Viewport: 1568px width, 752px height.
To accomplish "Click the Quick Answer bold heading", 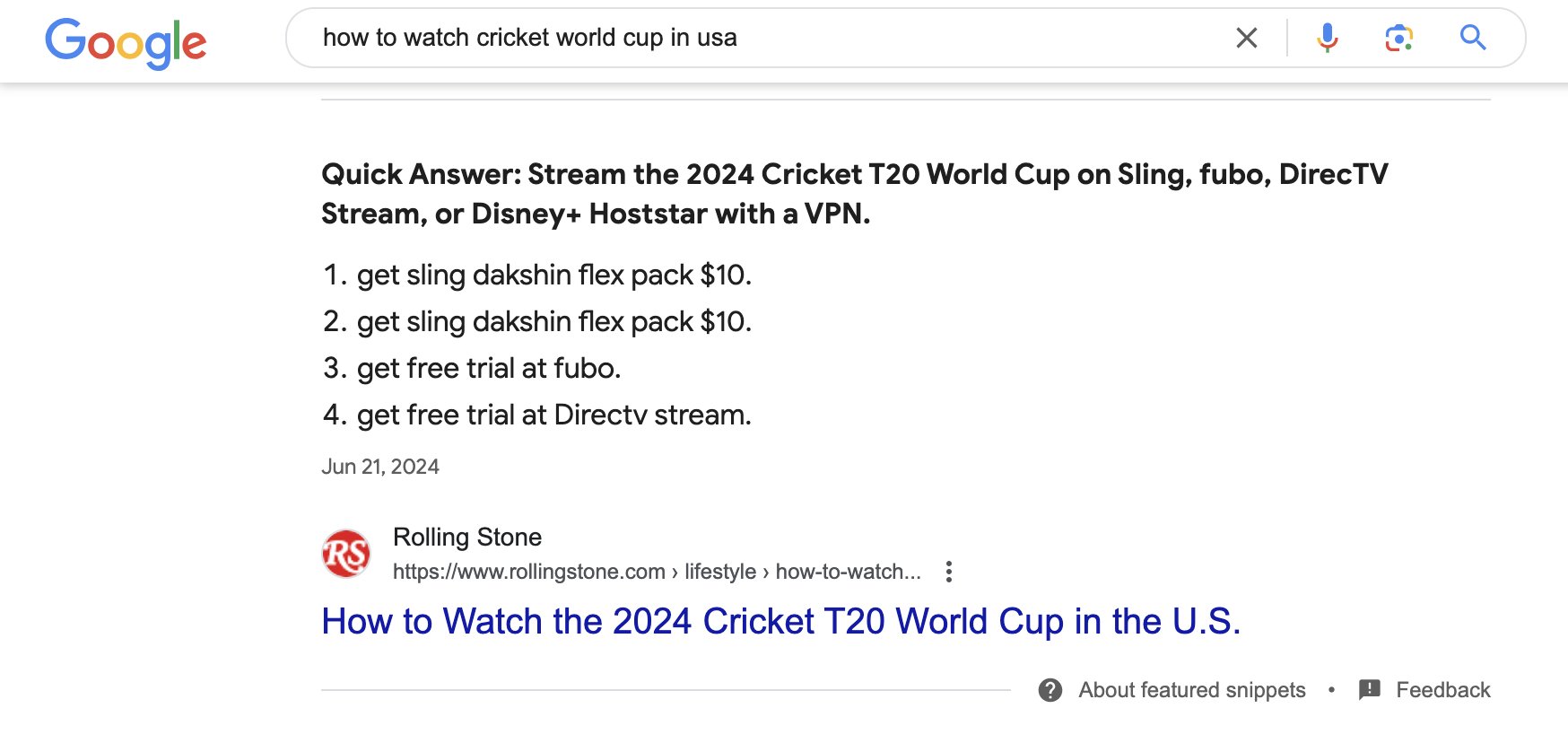I will (x=855, y=194).
